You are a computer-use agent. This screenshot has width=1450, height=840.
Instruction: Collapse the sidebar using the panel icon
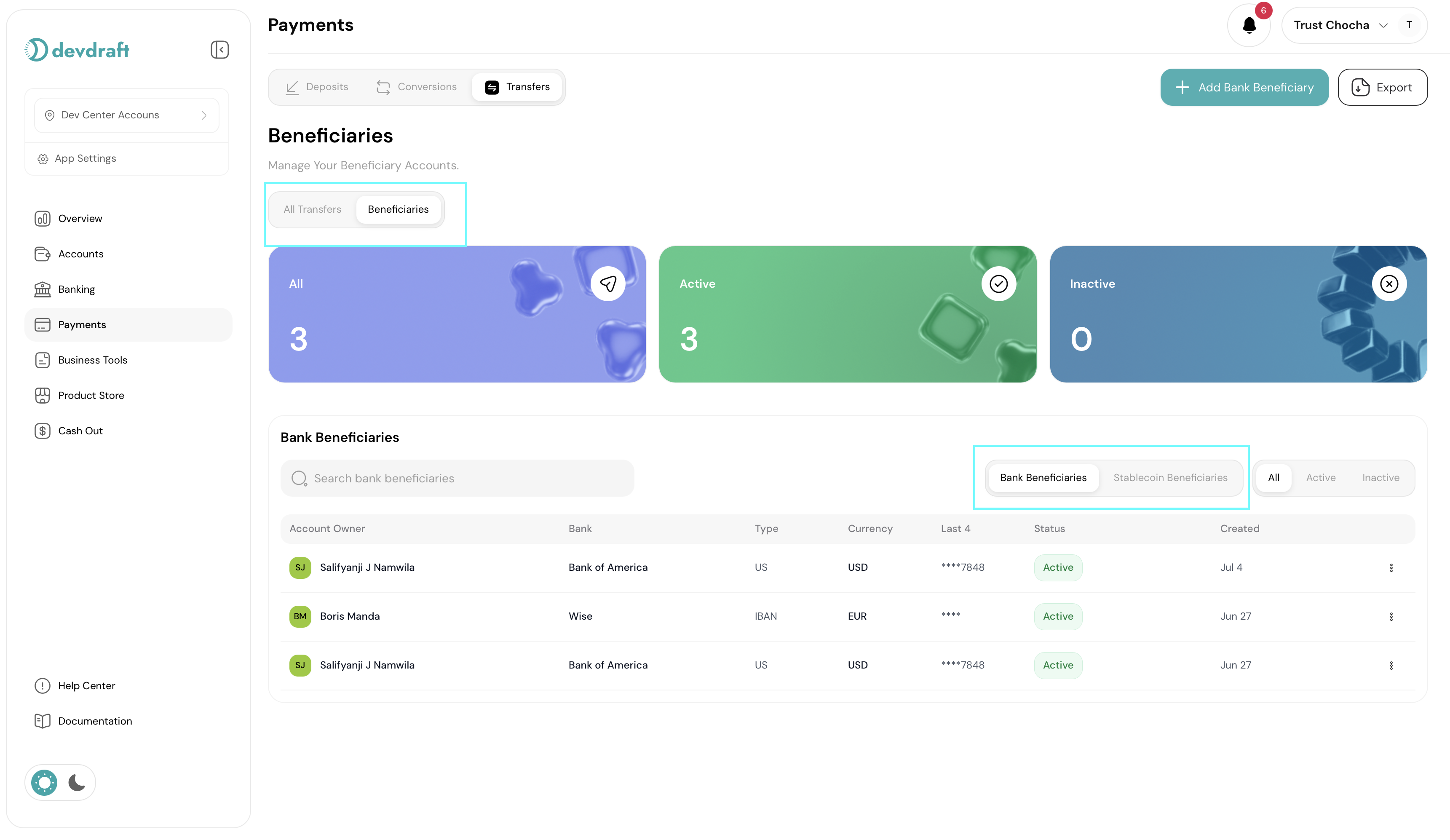219,49
